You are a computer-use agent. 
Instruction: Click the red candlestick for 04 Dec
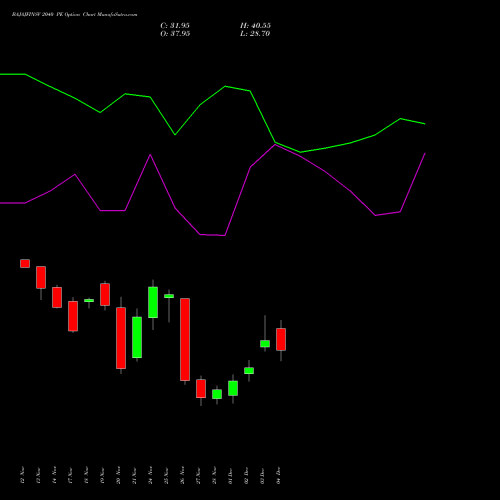pos(281,339)
